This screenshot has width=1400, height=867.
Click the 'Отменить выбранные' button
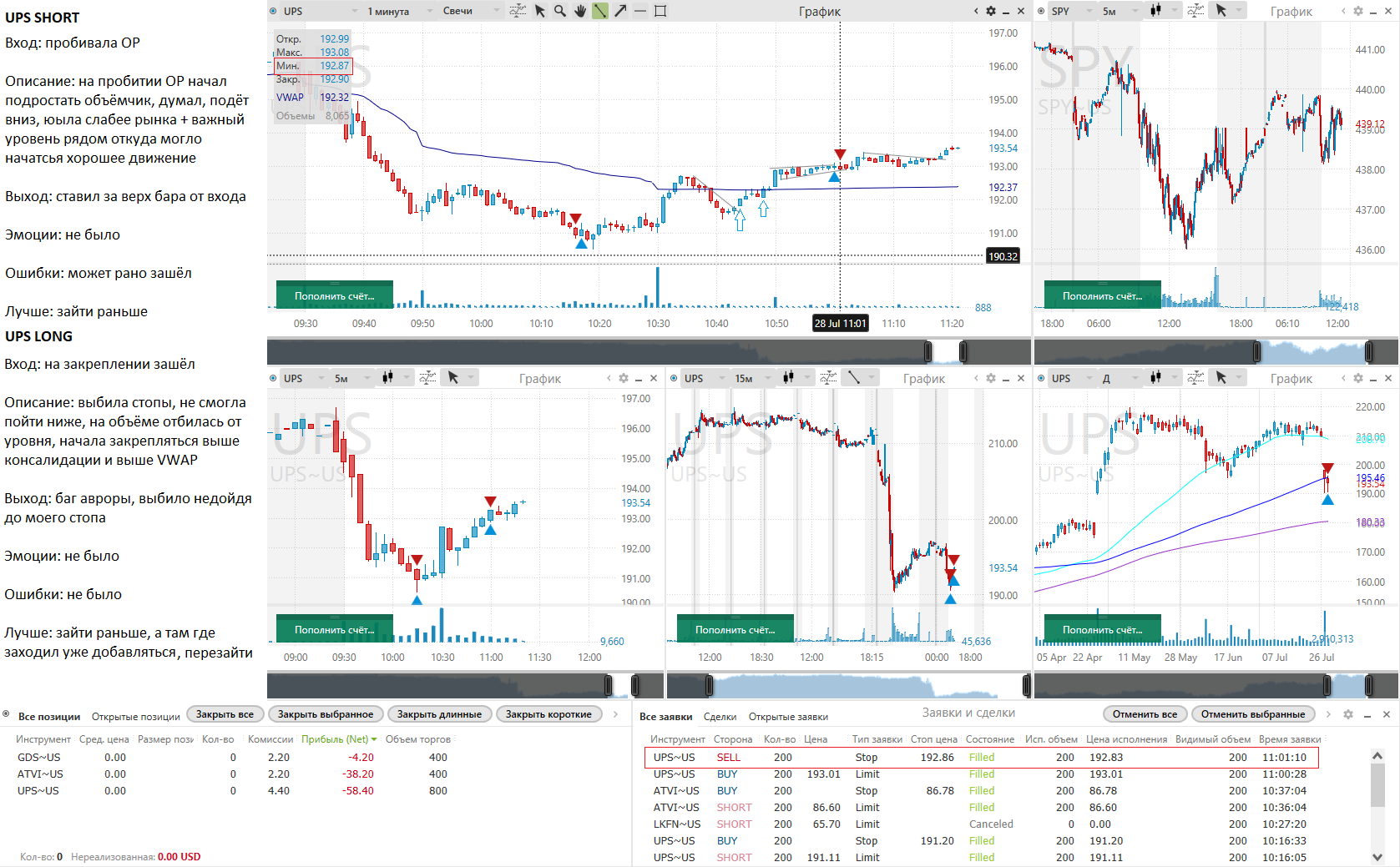tap(1252, 714)
